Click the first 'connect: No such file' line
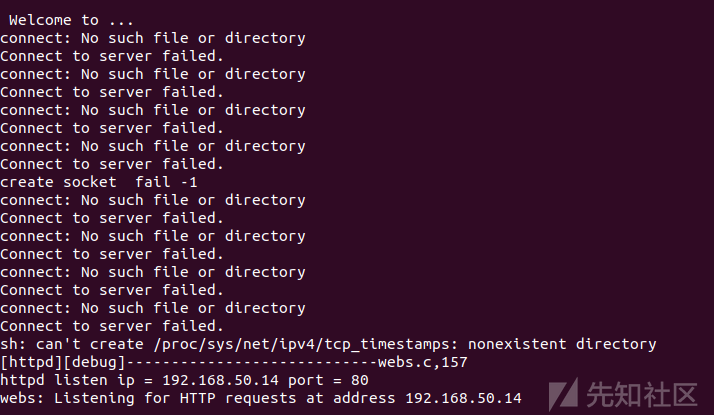714x415 pixels. (x=153, y=38)
